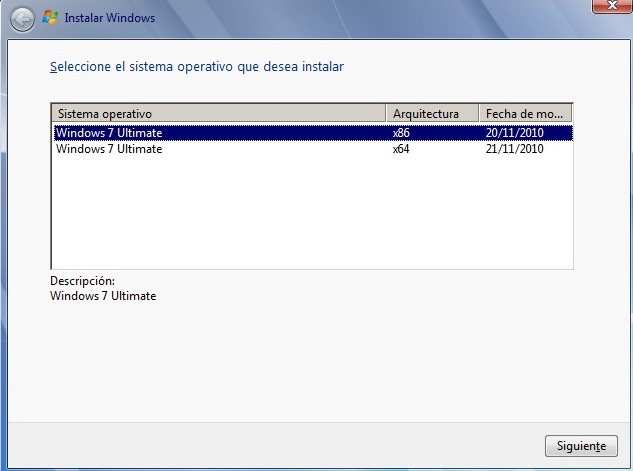Click the x64 architecture cell

pos(401,149)
